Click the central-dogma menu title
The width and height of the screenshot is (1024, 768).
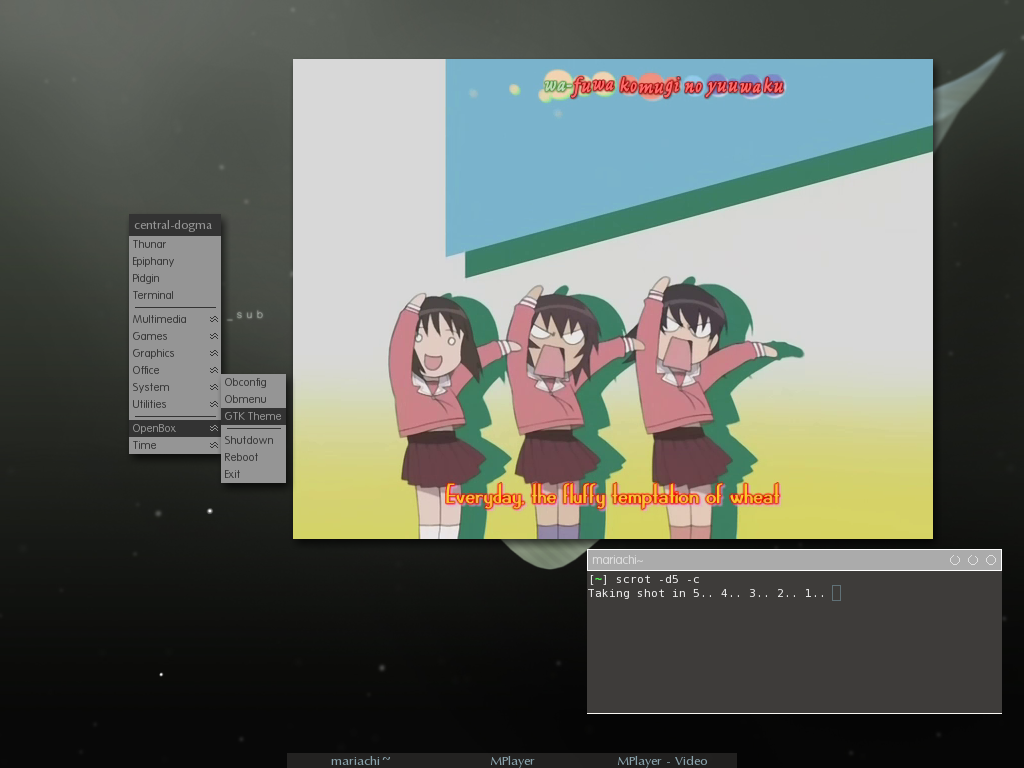(174, 225)
